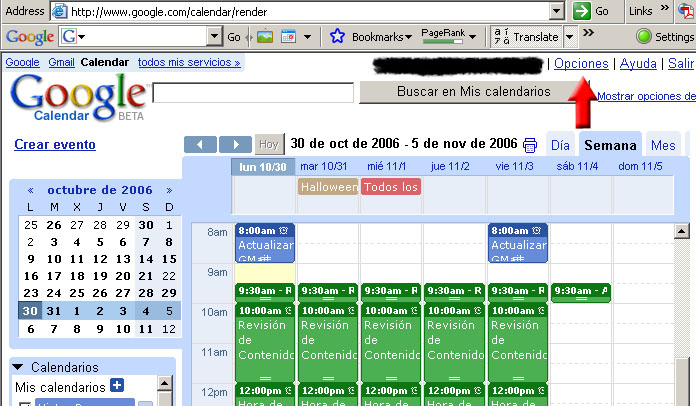Screen dimensions: 696x406
Task: Switch to the Día view tab
Action: pos(561,145)
